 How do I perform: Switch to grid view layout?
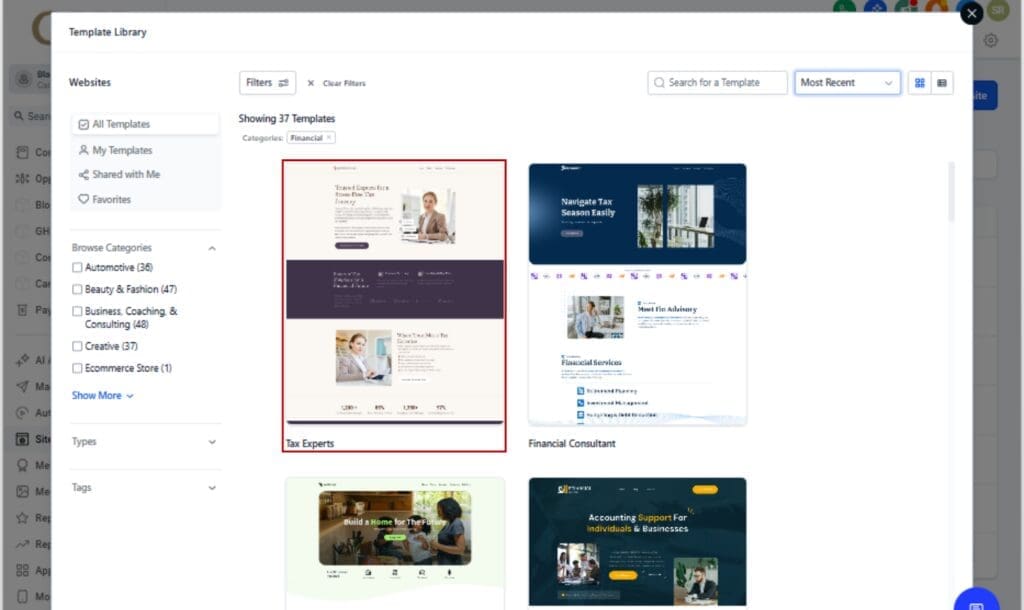[919, 83]
